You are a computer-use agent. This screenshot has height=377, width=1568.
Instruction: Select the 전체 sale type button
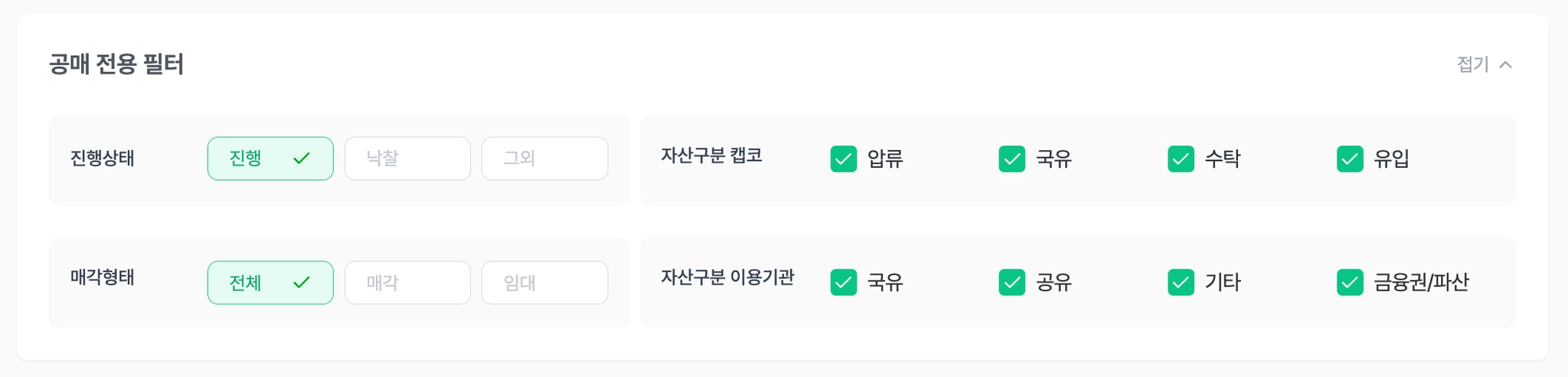pyautogui.click(x=269, y=283)
